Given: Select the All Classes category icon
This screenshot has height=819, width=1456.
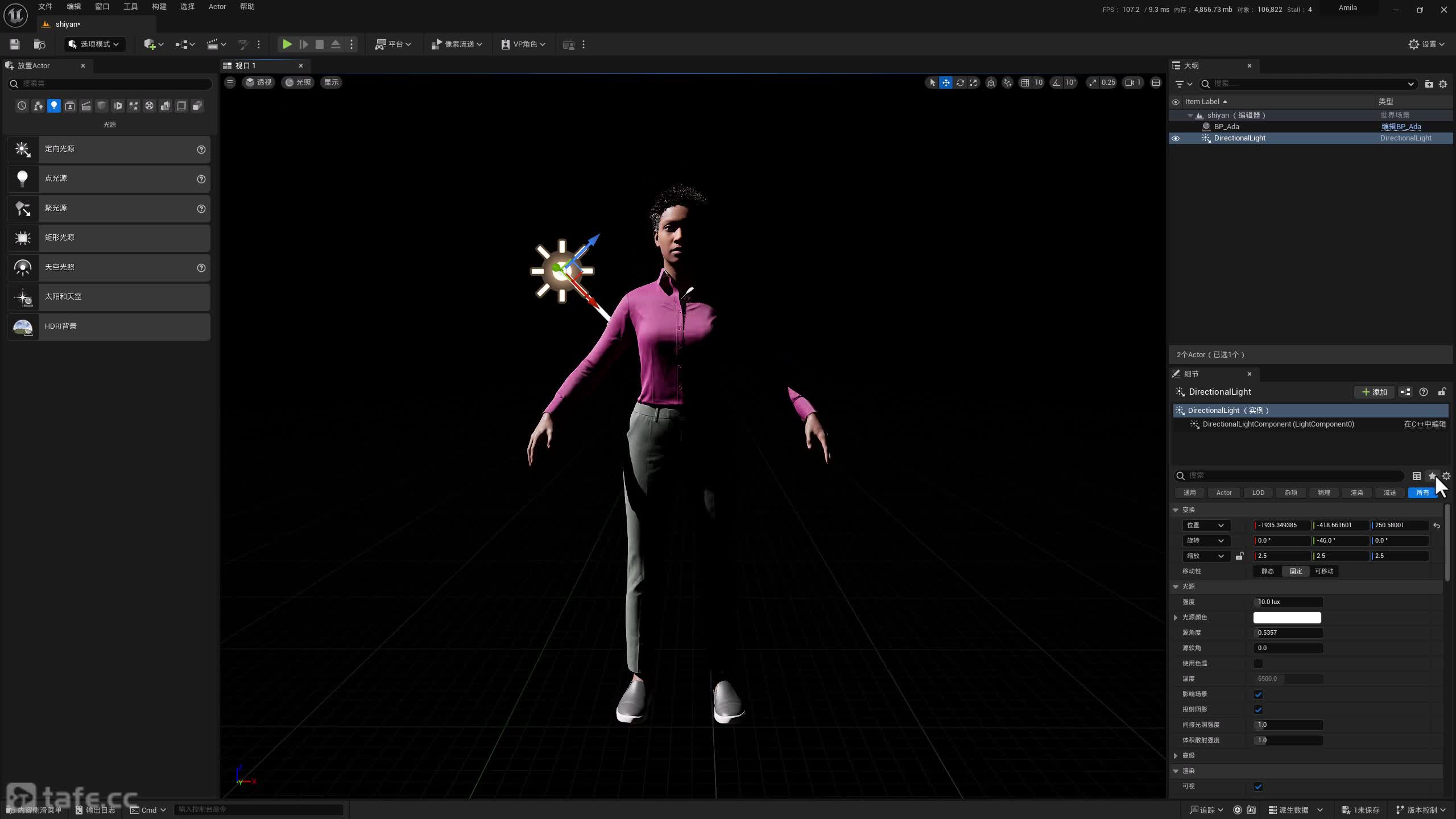Looking at the screenshot, I should point(197,106).
